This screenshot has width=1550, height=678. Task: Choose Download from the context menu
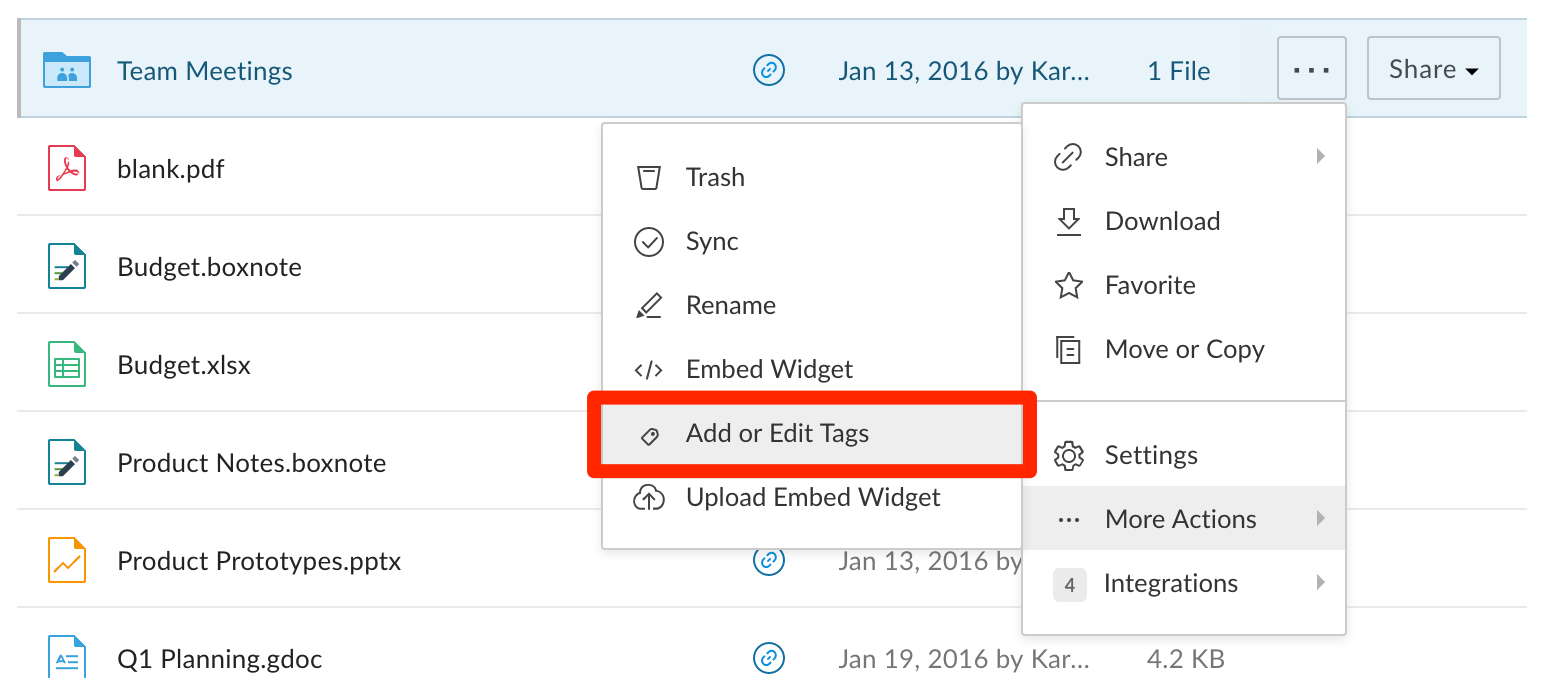pos(1184,222)
